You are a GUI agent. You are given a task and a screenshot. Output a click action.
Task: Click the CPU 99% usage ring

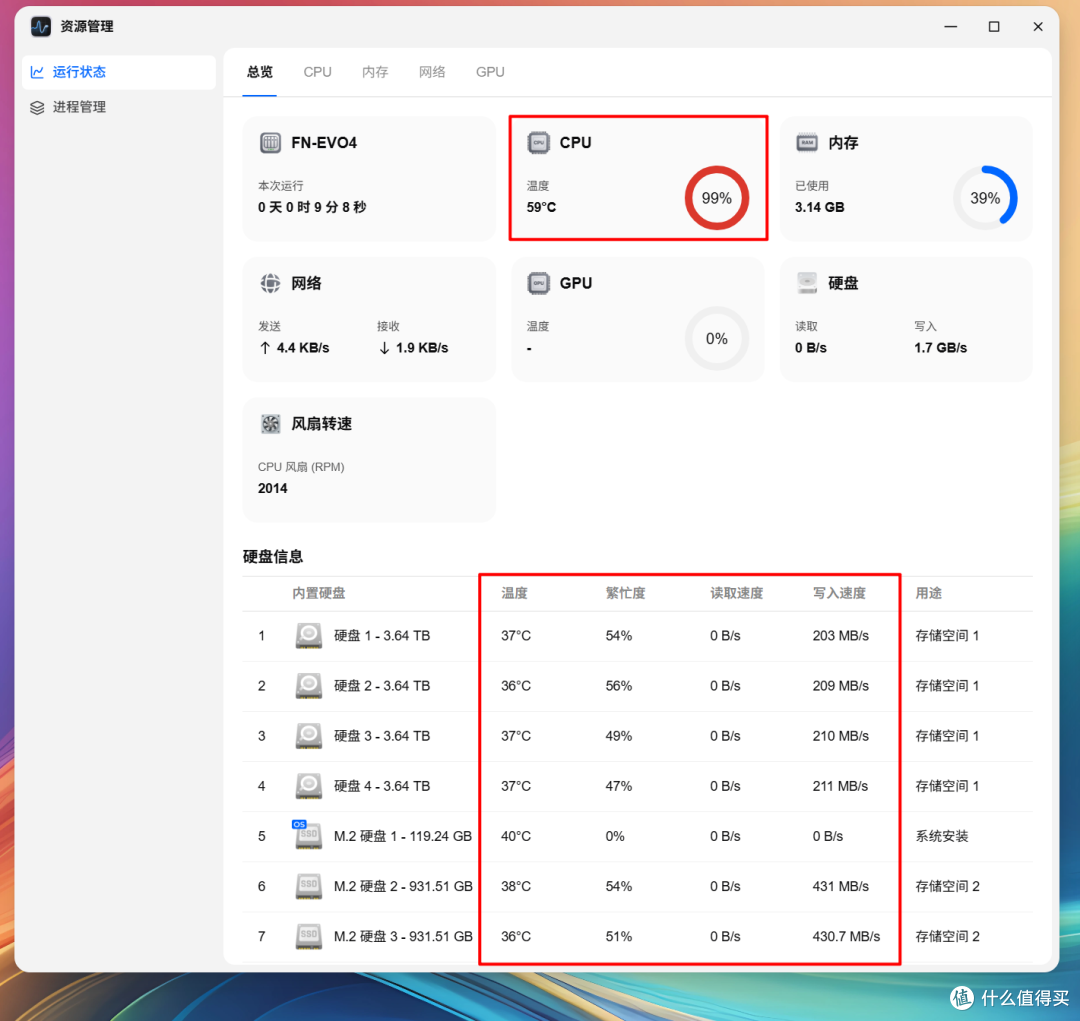[717, 198]
